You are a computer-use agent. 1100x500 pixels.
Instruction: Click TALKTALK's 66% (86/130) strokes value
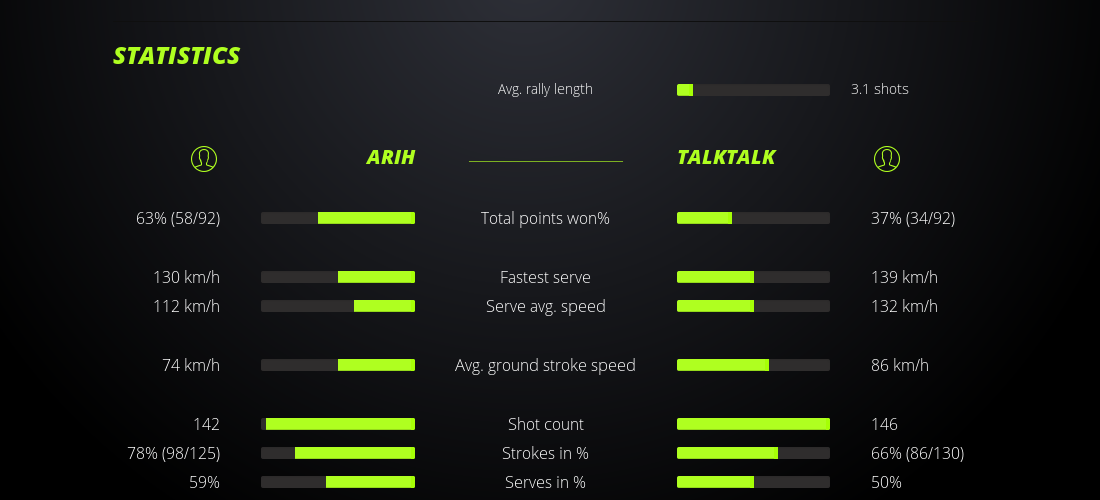(917, 453)
